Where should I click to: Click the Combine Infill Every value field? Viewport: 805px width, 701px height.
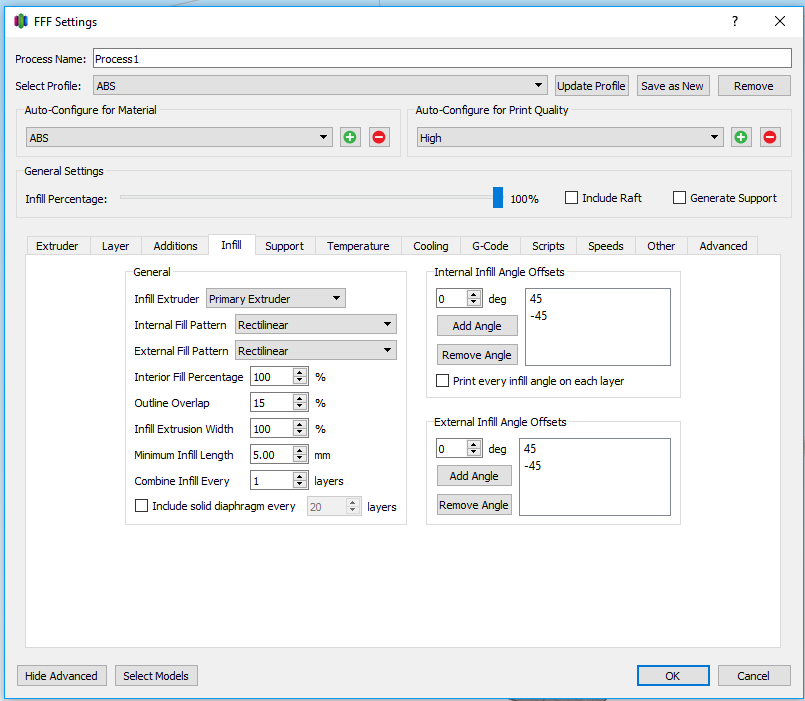(272, 481)
